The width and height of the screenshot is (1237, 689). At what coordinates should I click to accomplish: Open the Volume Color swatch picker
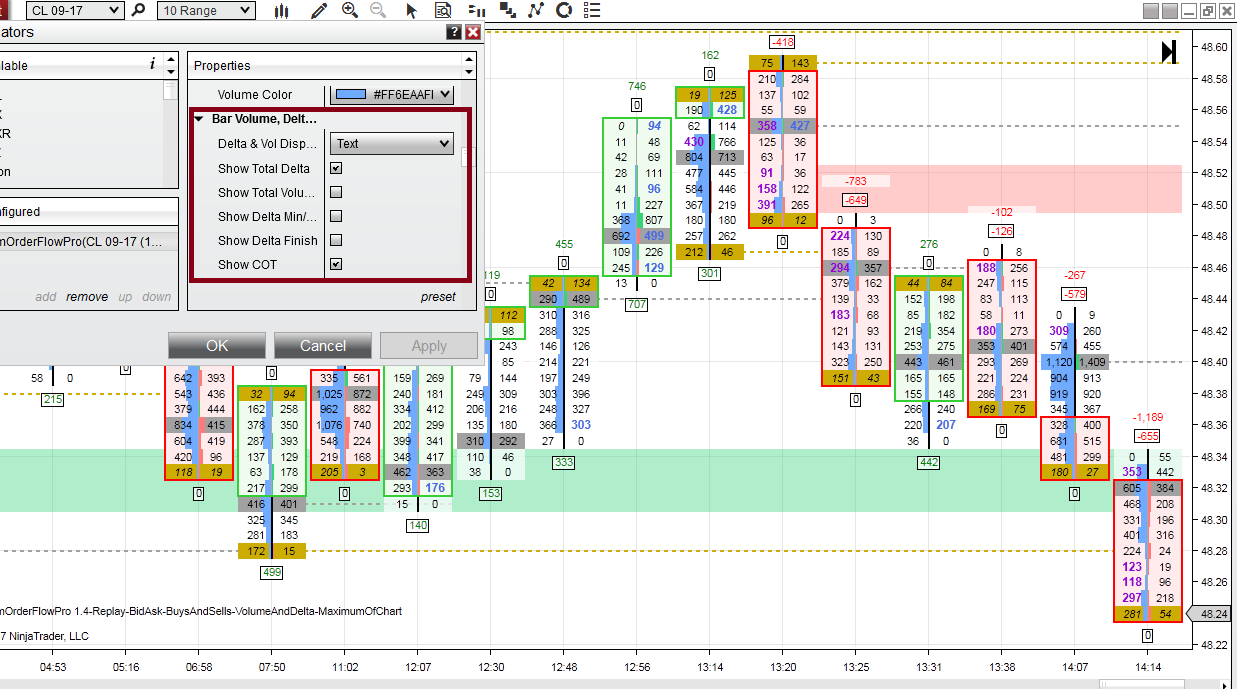(x=392, y=95)
